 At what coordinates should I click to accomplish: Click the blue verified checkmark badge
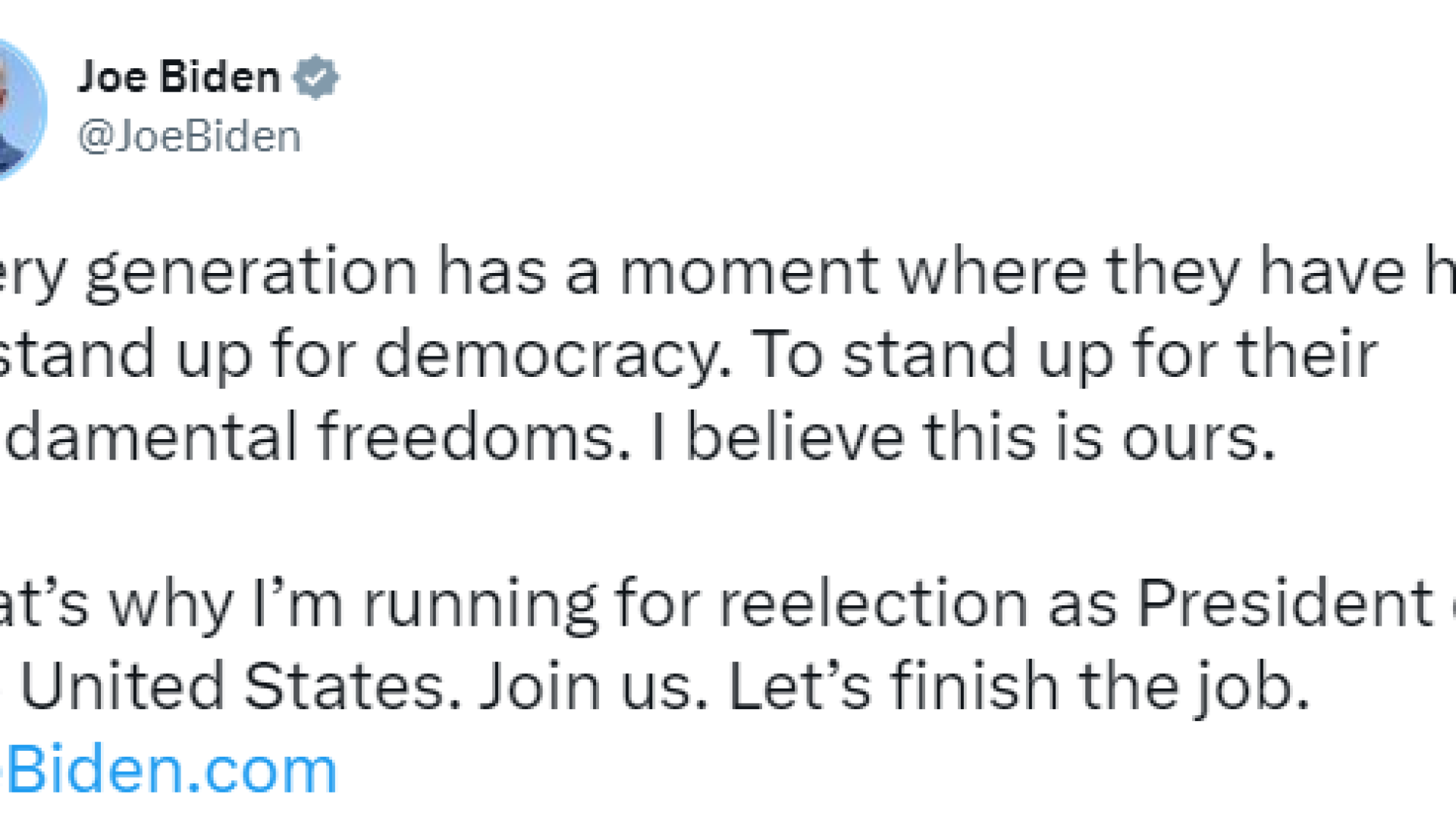316,77
